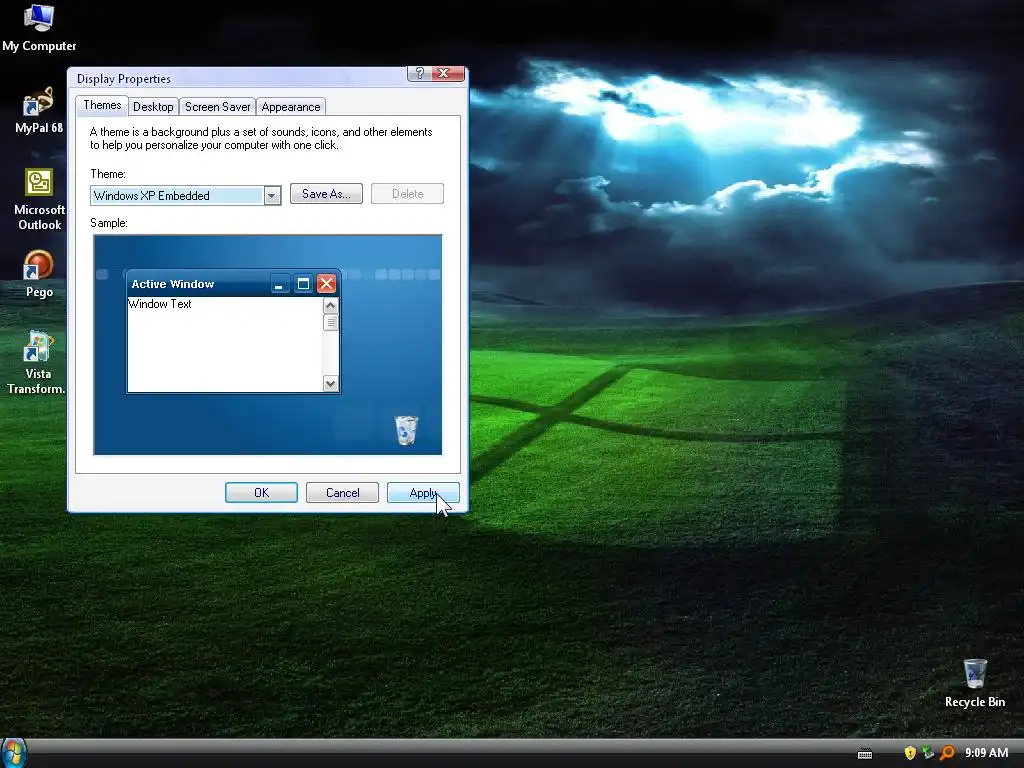Select the Microsoft Outlook desktop icon
The height and width of the screenshot is (768, 1024).
pyautogui.click(x=39, y=199)
